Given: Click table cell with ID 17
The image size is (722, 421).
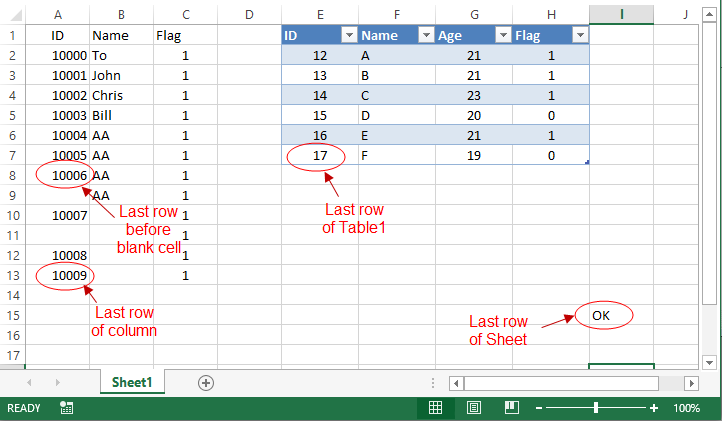Looking at the screenshot, I should 320,155.
